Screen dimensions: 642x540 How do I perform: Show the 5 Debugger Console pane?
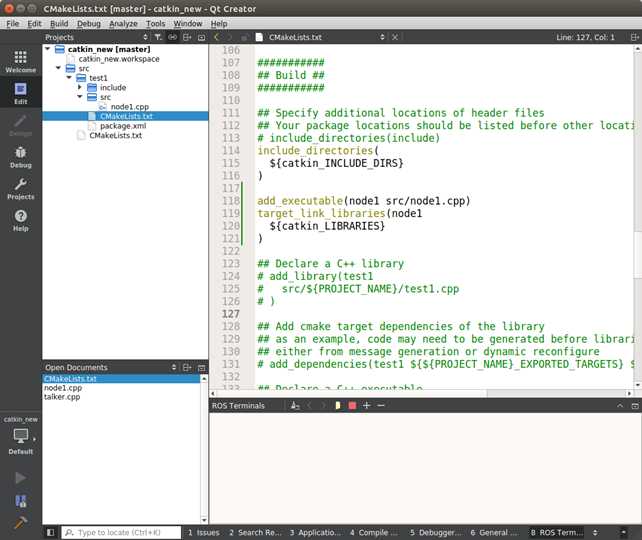click(435, 532)
